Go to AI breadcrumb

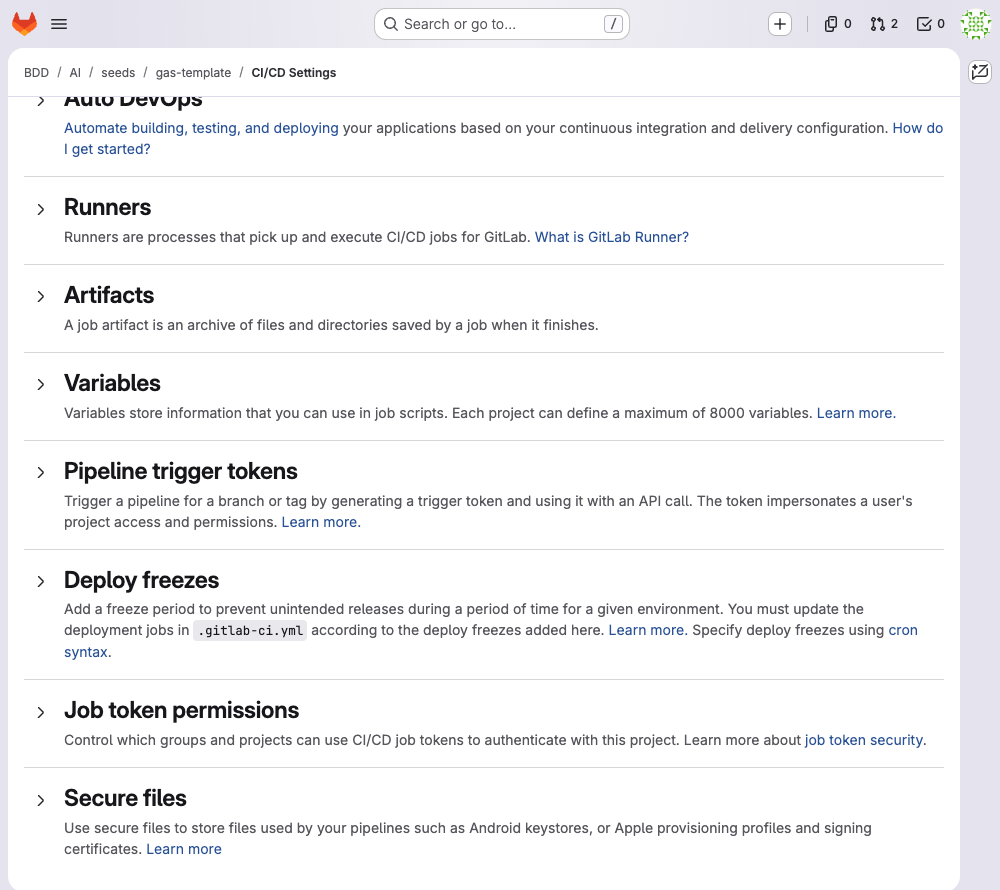pyautogui.click(x=75, y=73)
